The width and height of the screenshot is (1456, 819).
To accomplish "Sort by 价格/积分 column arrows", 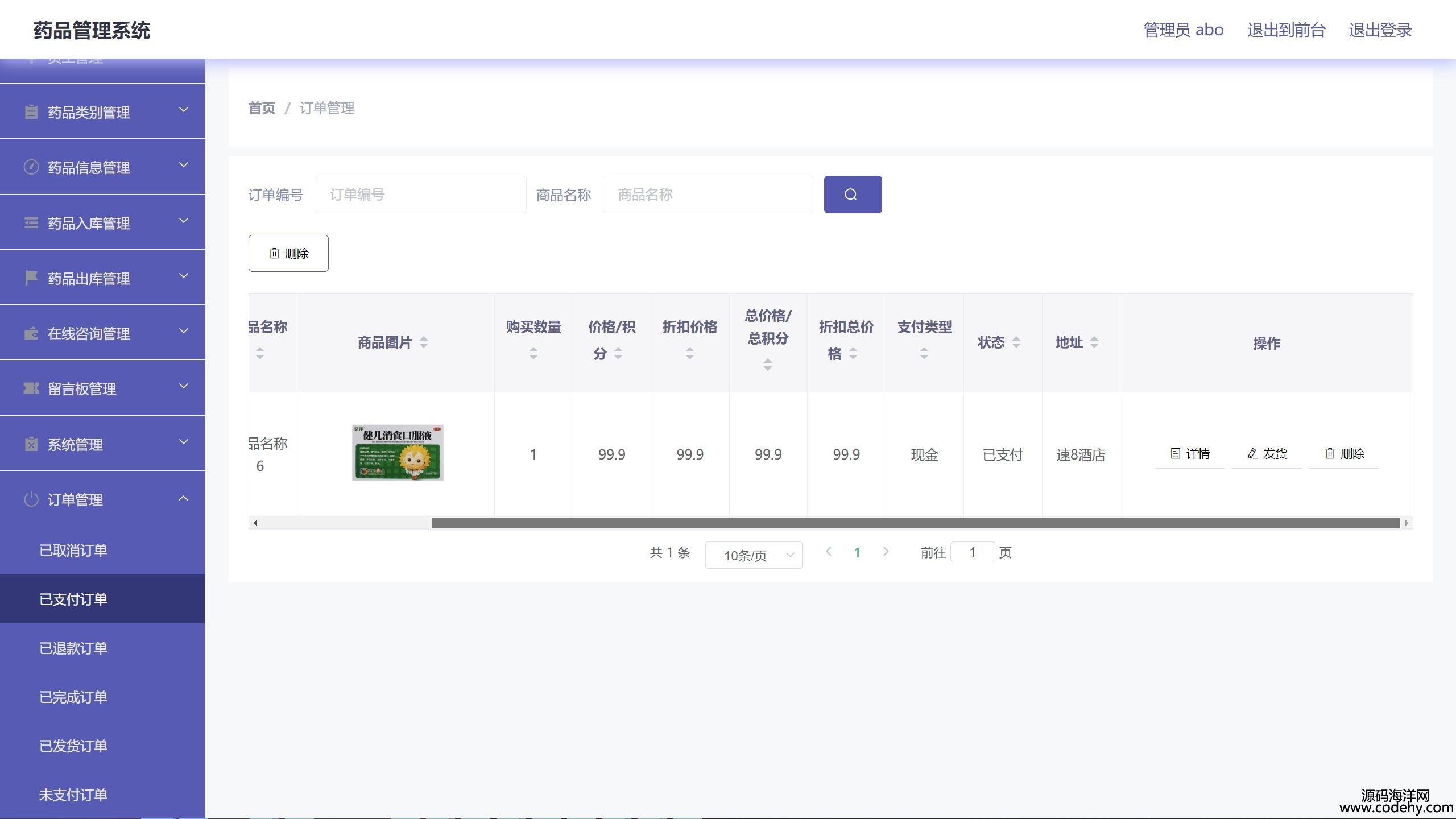I will point(618,353).
